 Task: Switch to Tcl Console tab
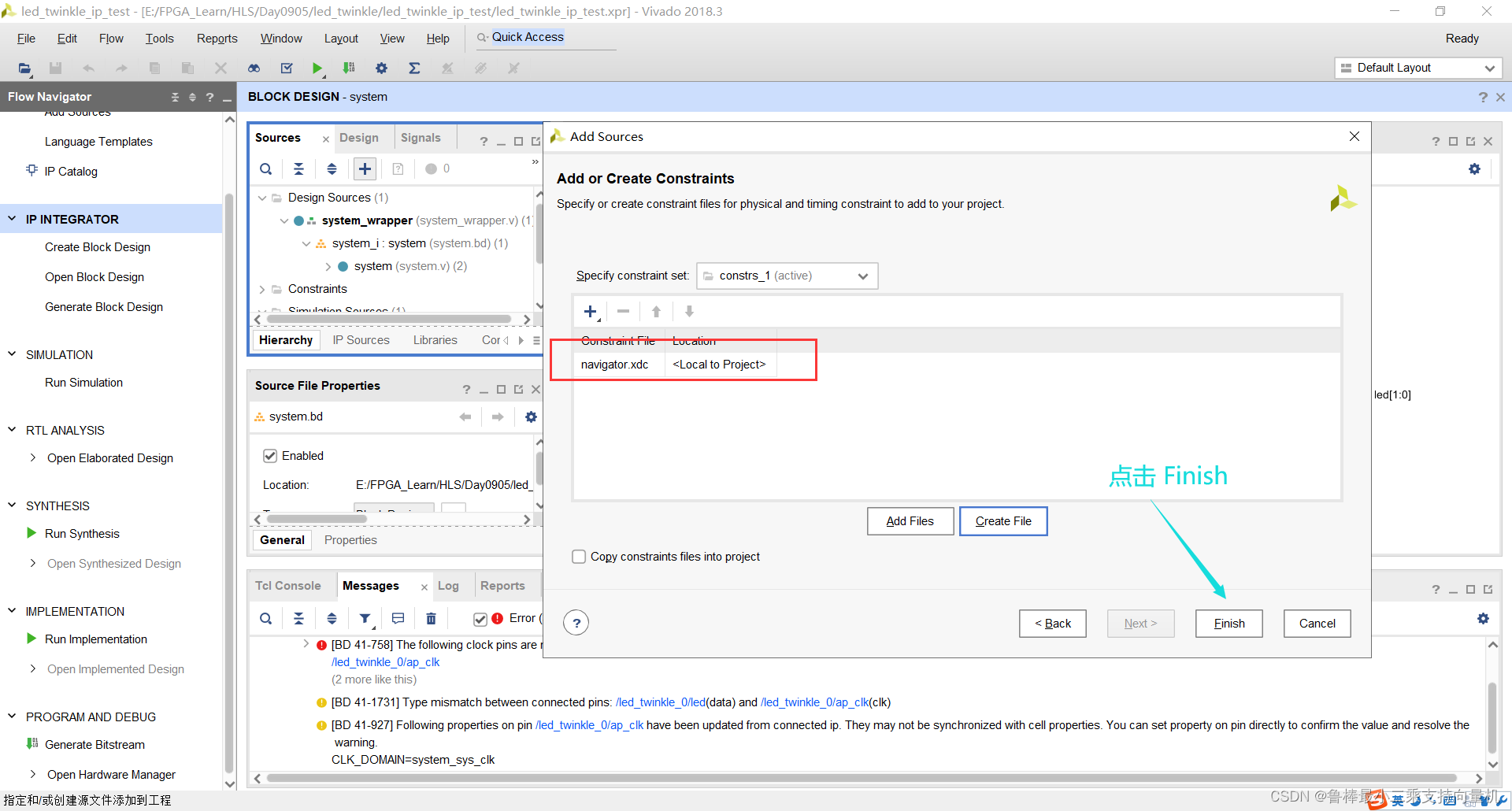click(x=288, y=586)
